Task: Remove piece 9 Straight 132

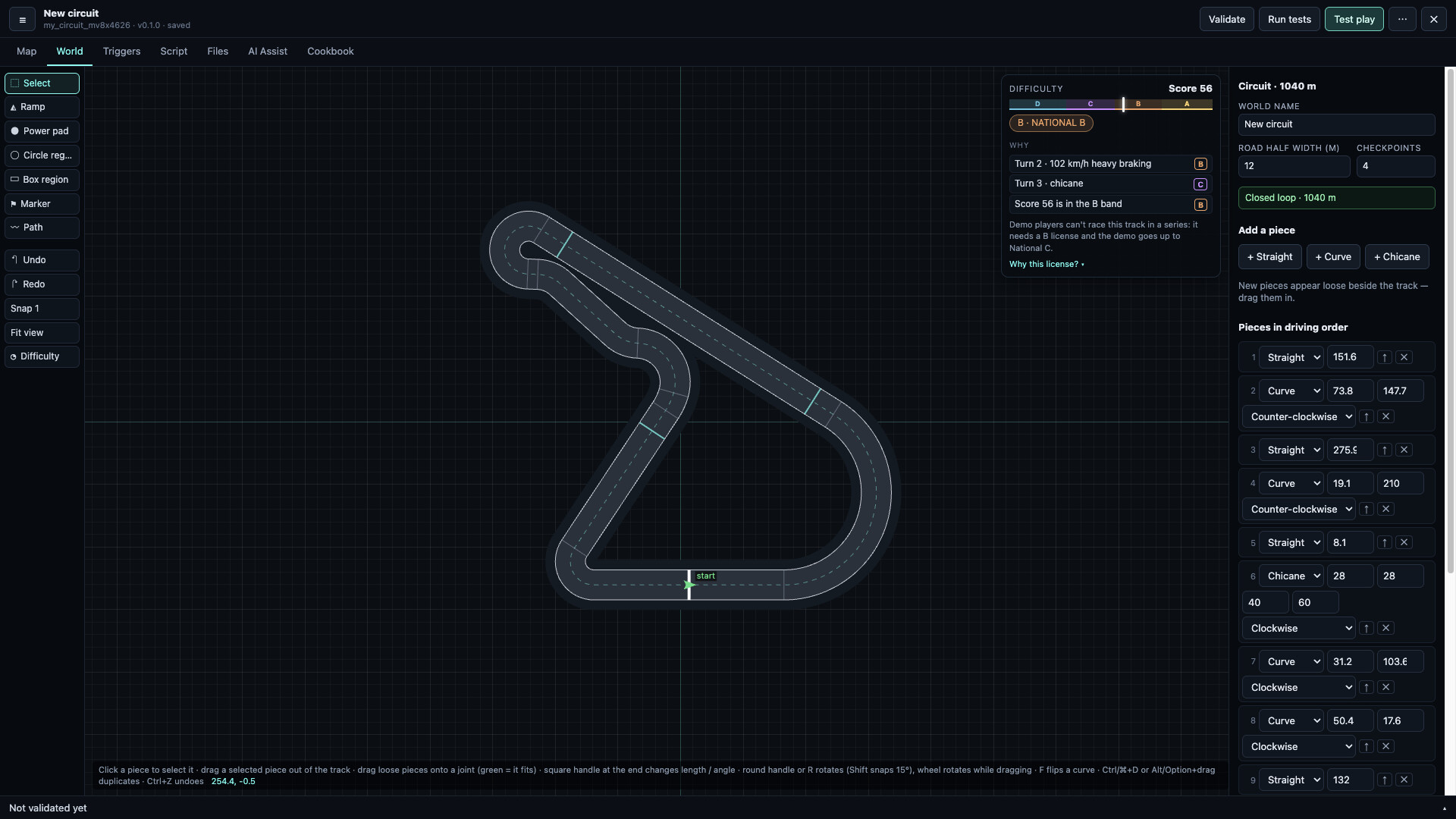Action: (x=1404, y=780)
